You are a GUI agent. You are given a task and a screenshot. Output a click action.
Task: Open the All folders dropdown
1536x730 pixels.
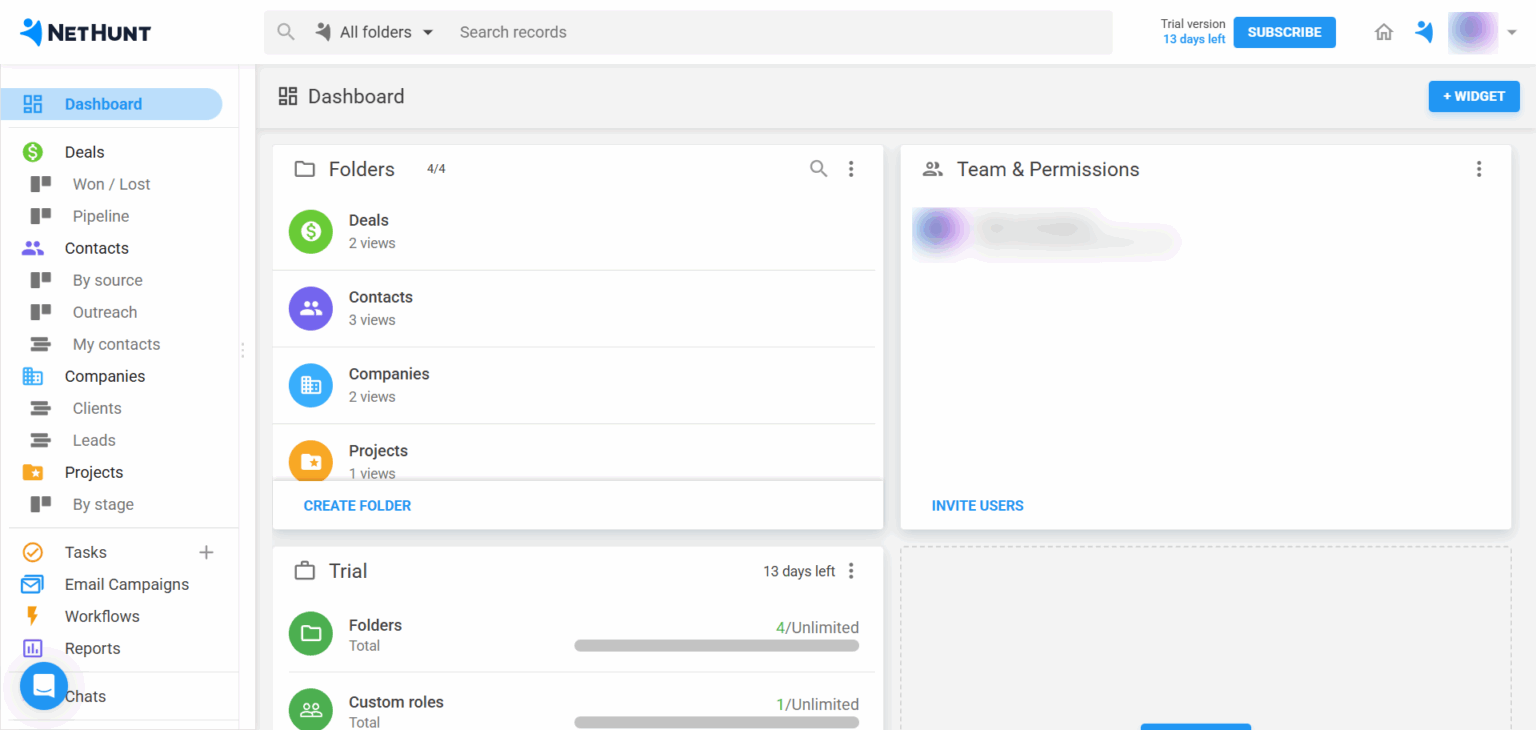click(x=374, y=32)
